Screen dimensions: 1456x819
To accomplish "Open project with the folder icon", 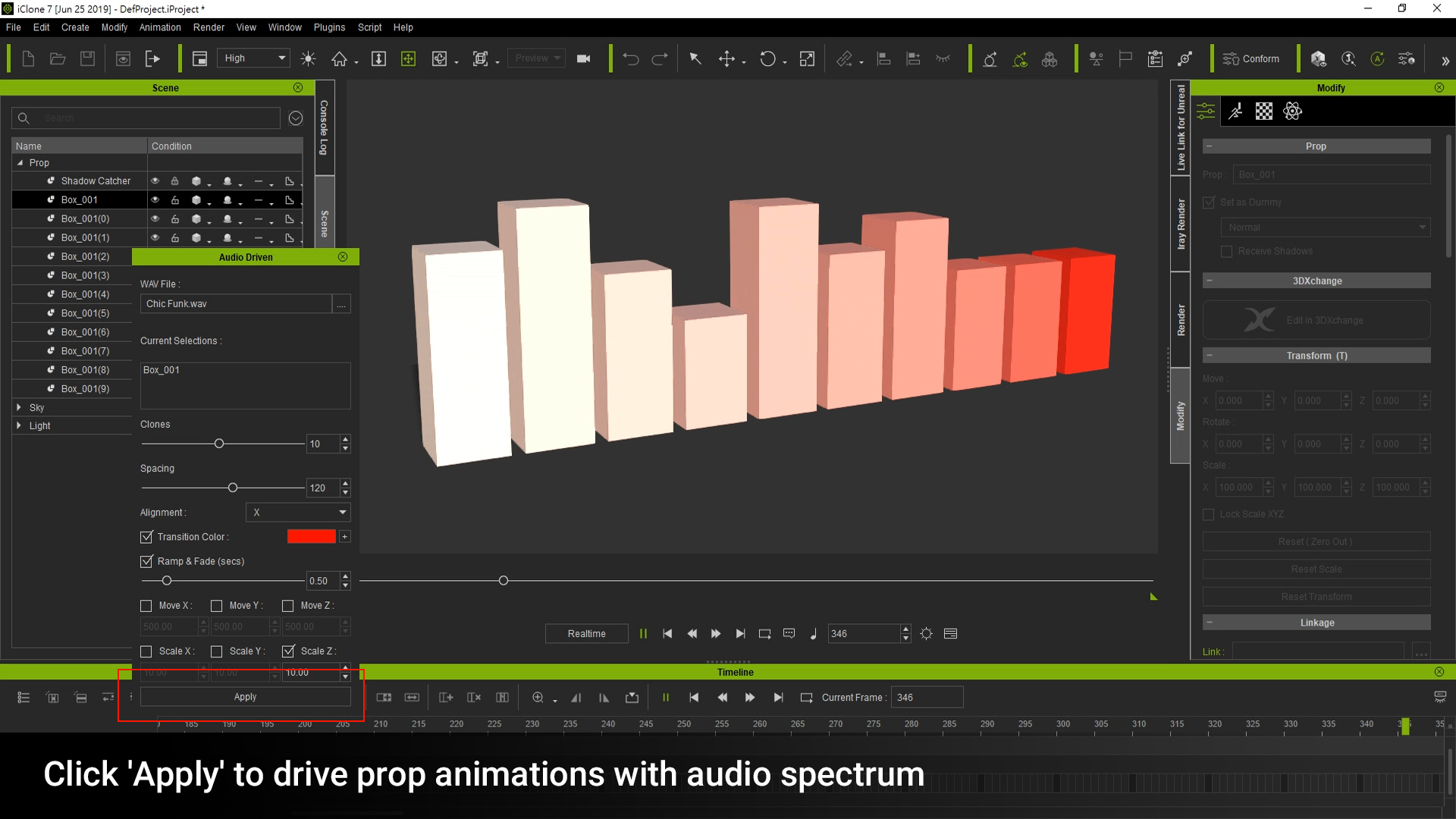I will coord(58,58).
